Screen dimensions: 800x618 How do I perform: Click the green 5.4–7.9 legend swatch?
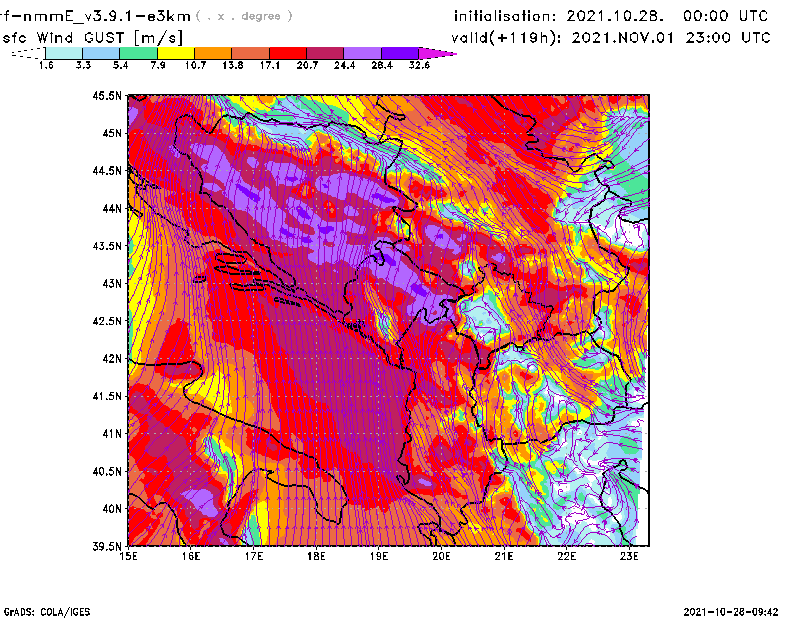138,53
